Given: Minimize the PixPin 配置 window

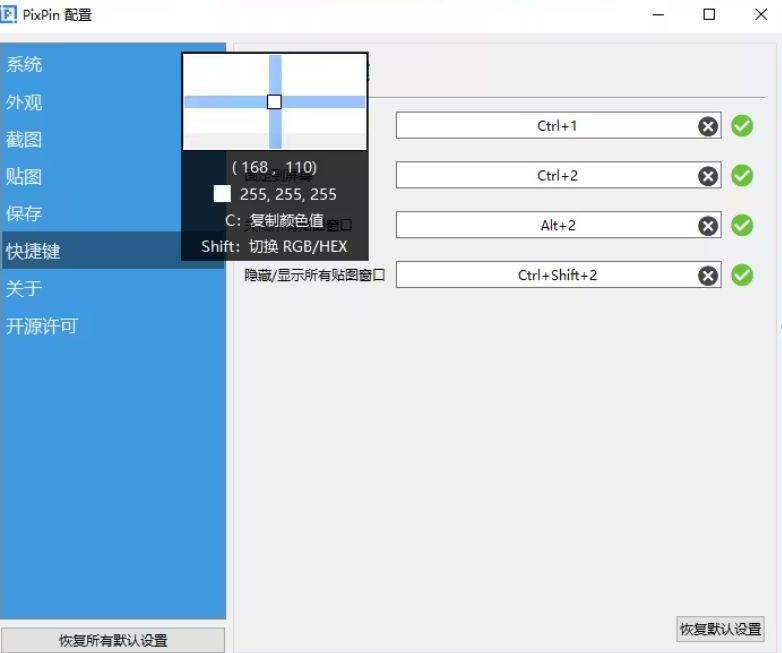Looking at the screenshot, I should click(658, 14).
